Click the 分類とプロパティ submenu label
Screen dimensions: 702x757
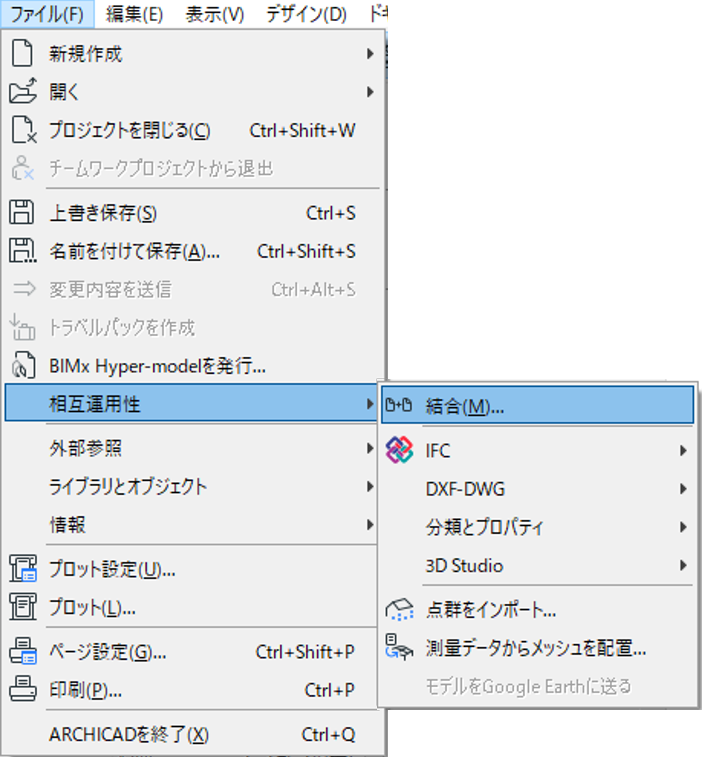pos(484,527)
